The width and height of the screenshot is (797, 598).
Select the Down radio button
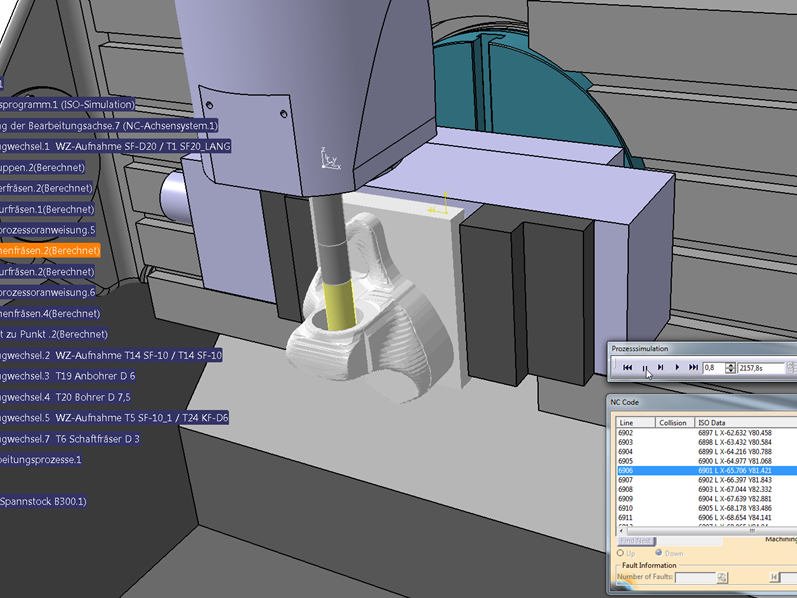pos(659,553)
